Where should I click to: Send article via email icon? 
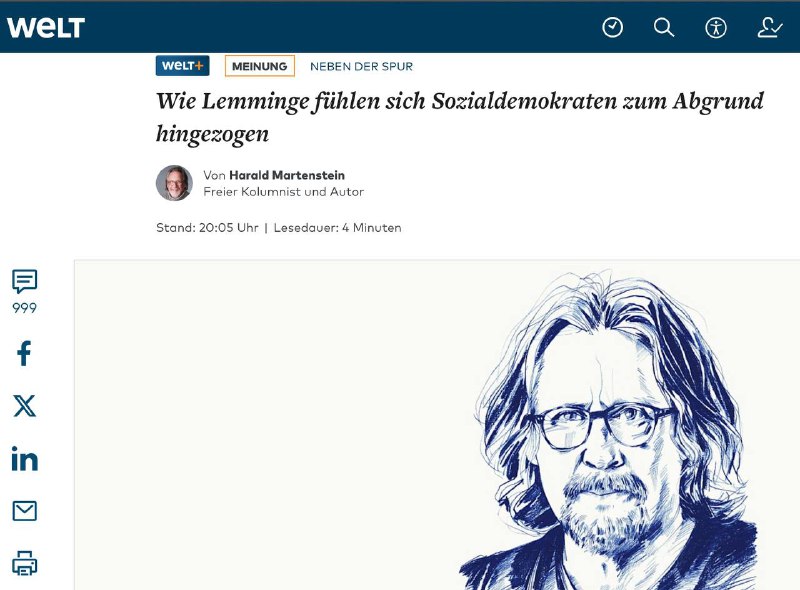[24, 510]
